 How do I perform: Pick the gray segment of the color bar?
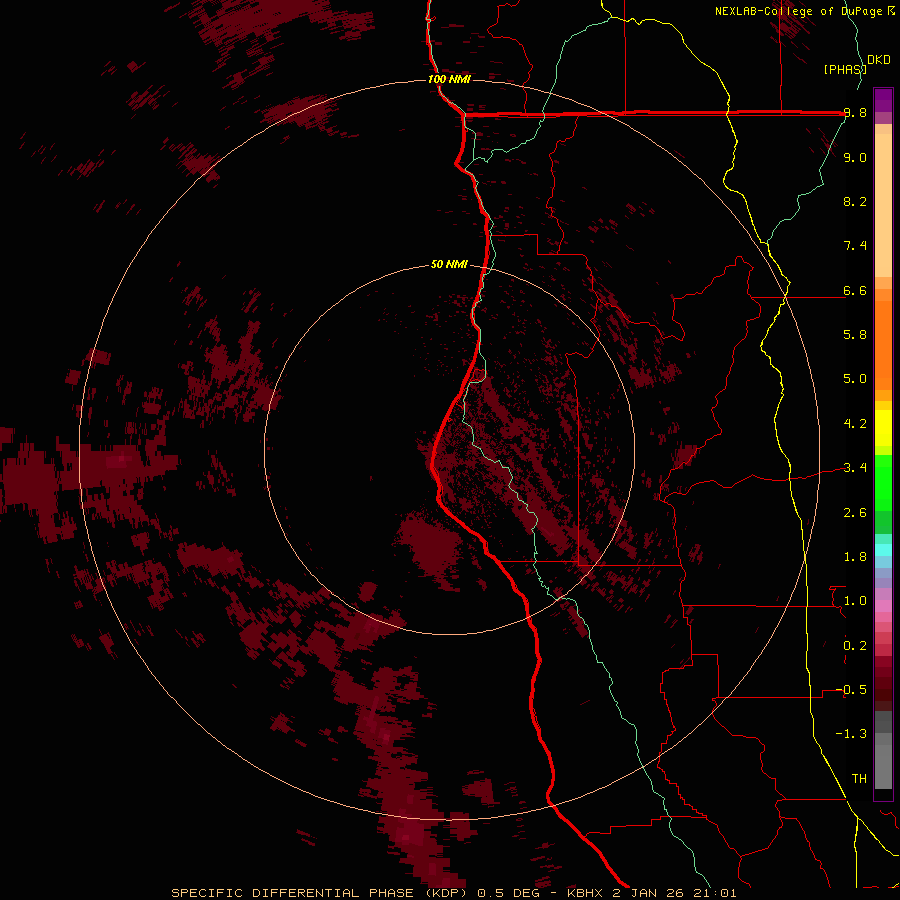(883, 751)
